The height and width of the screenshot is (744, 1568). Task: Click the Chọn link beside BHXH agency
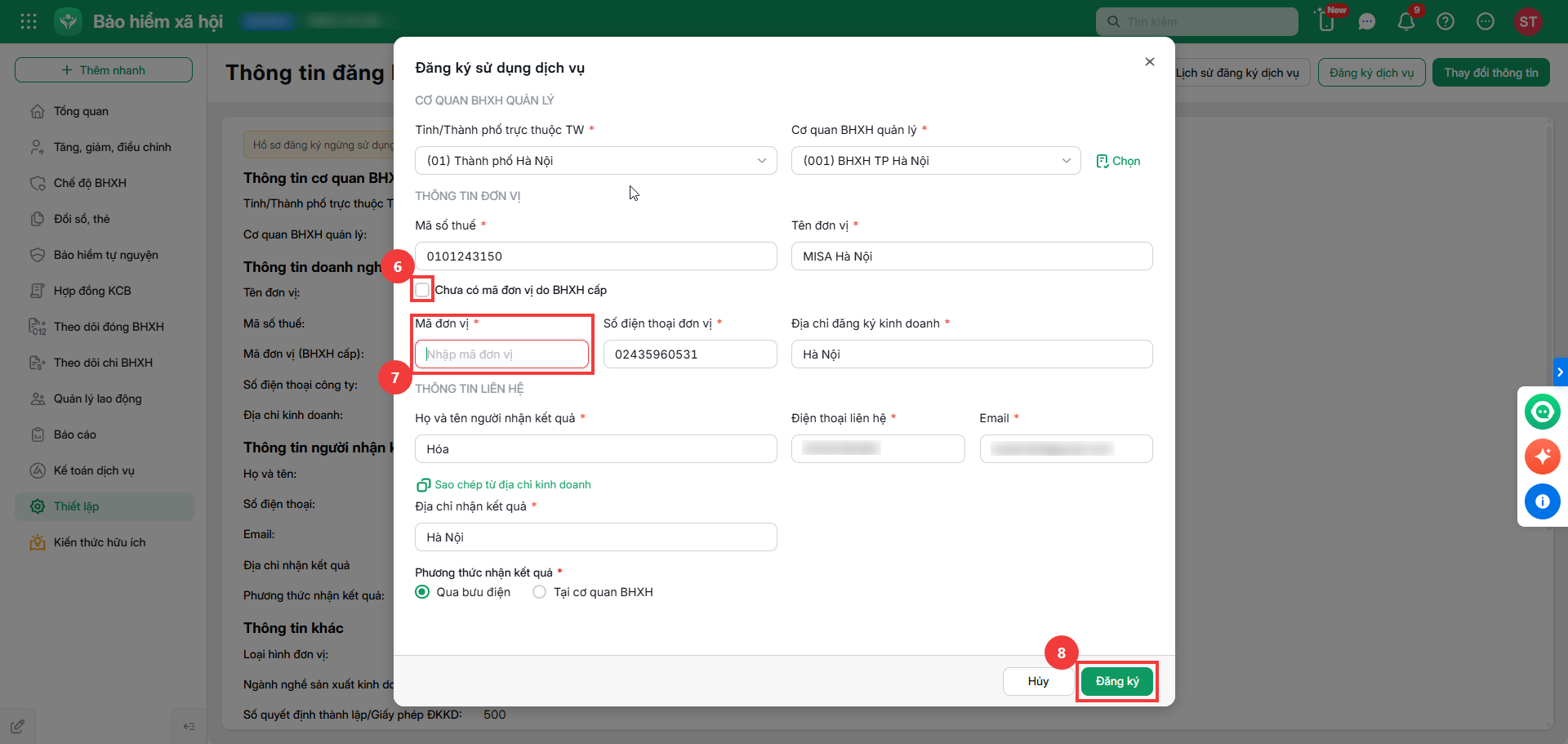(x=1118, y=161)
